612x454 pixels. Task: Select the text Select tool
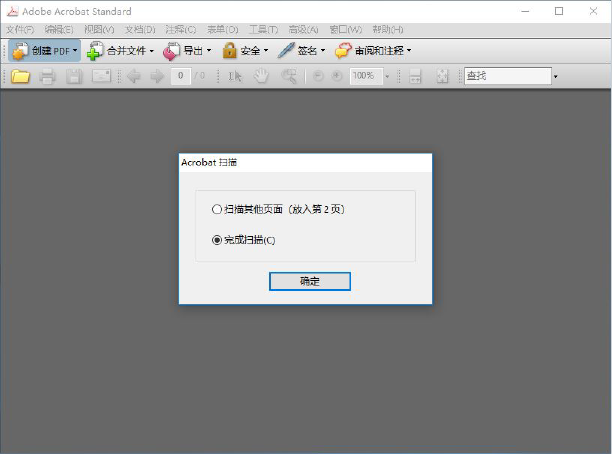point(235,76)
